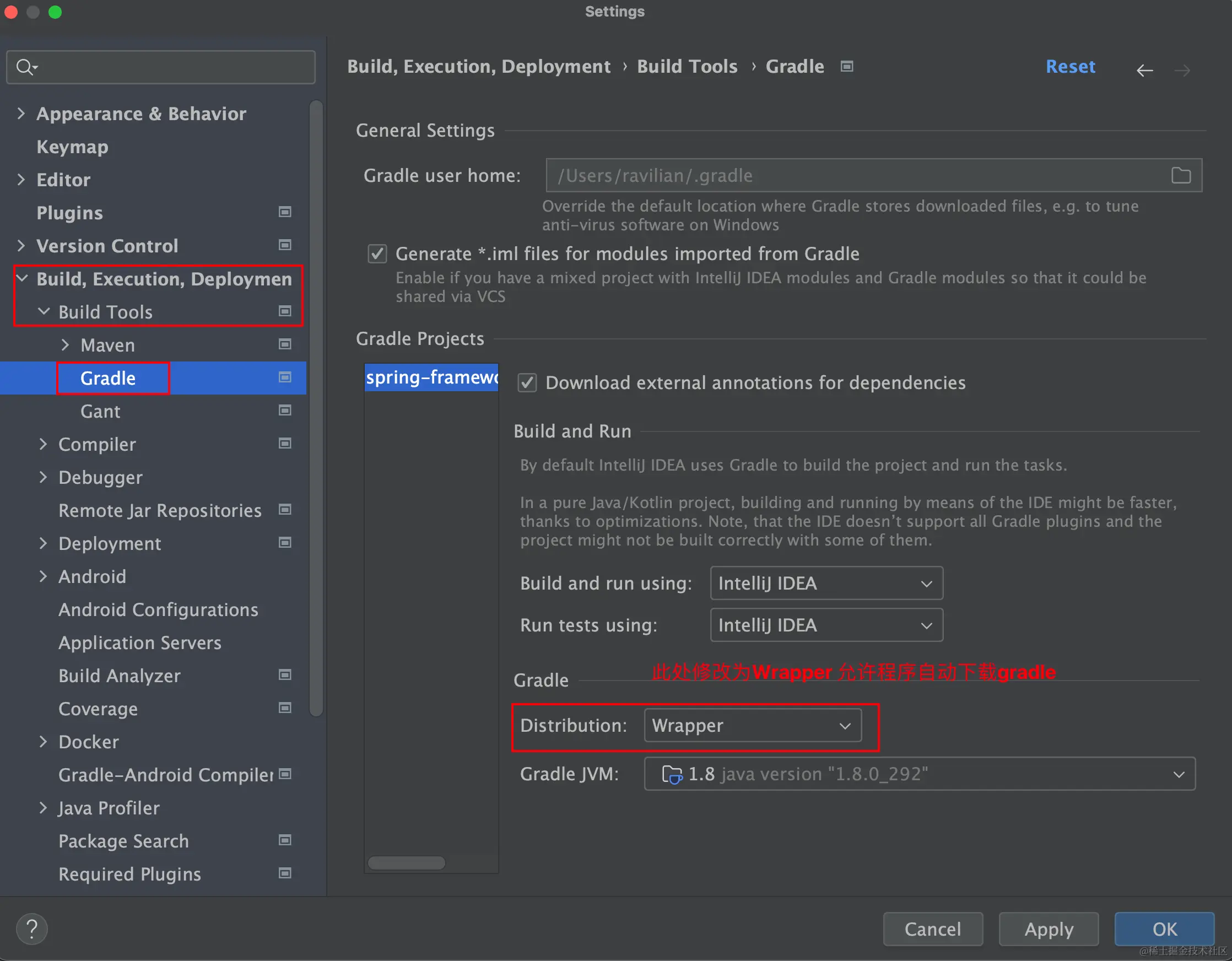Open the Distribution Wrapper dropdown

coord(752,725)
